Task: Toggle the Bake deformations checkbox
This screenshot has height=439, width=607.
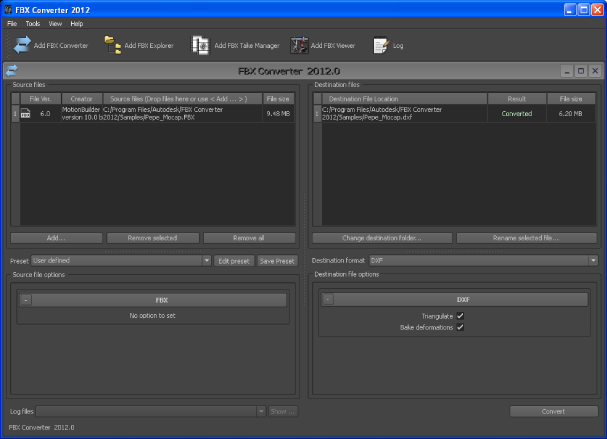Action: click(x=460, y=327)
